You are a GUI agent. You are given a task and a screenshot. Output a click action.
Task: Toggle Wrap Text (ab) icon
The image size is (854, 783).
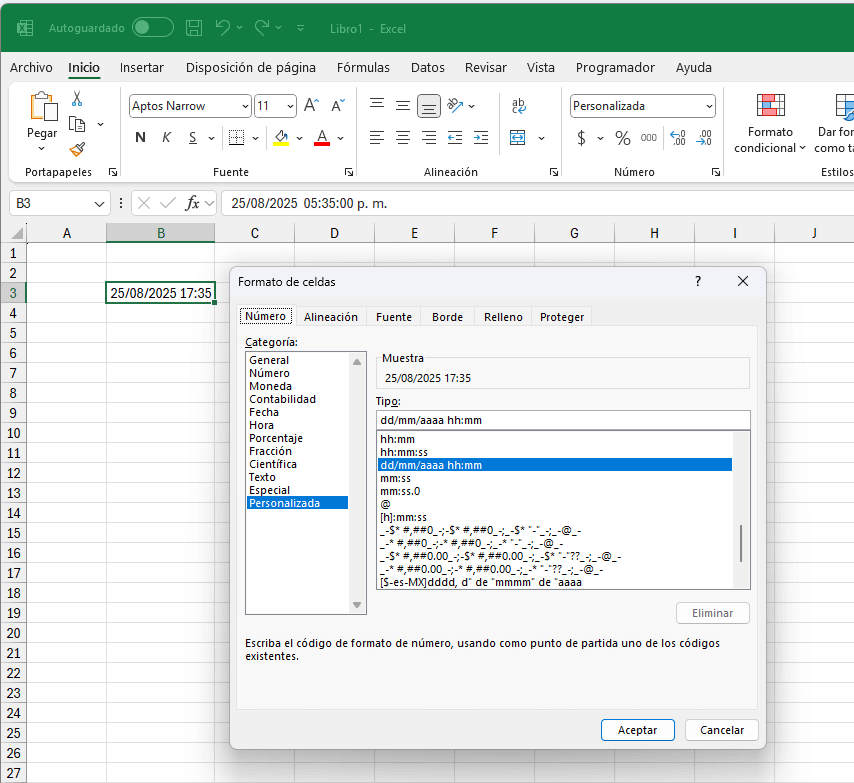[518, 106]
